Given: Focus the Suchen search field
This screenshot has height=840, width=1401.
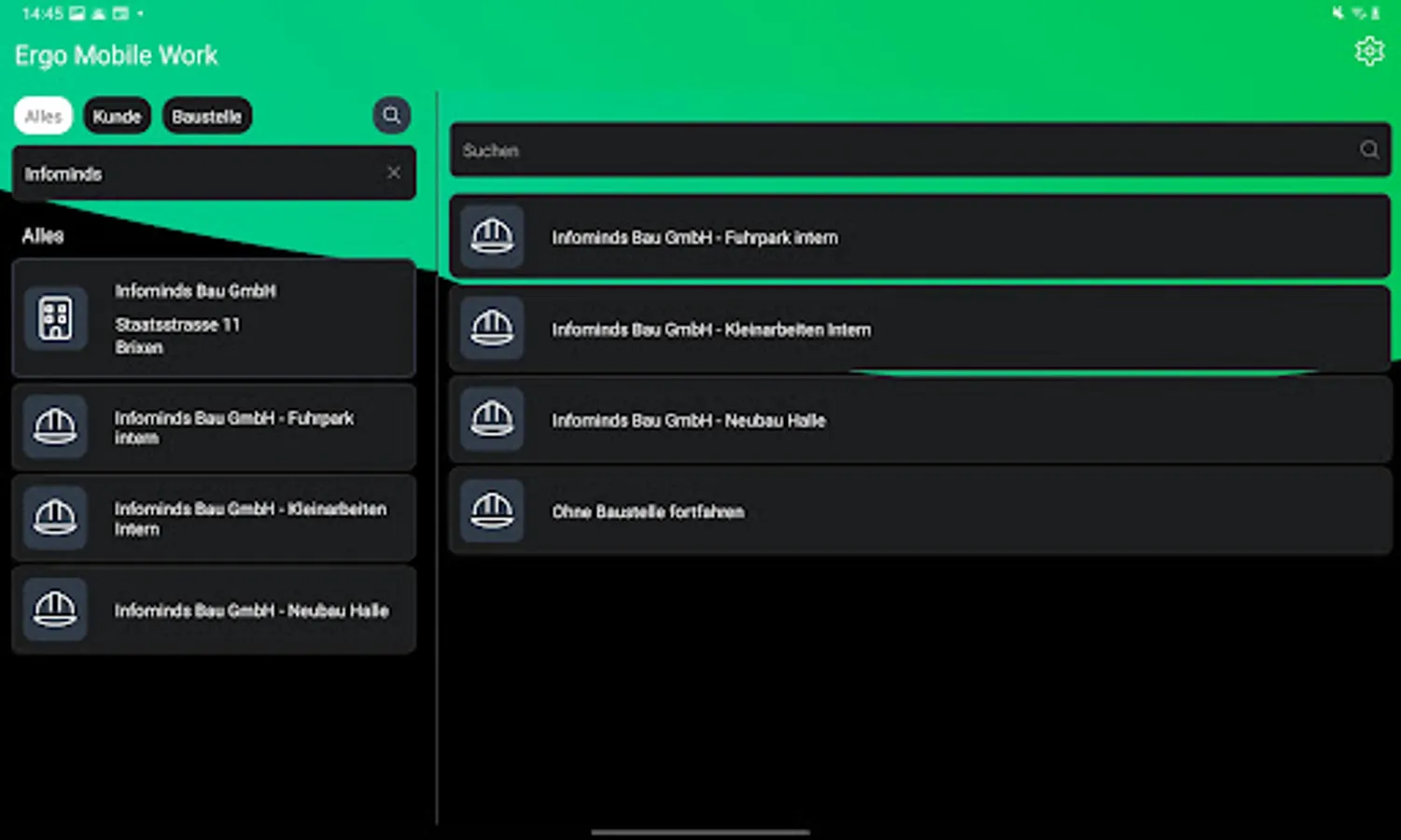Looking at the screenshot, I should pos(920,150).
